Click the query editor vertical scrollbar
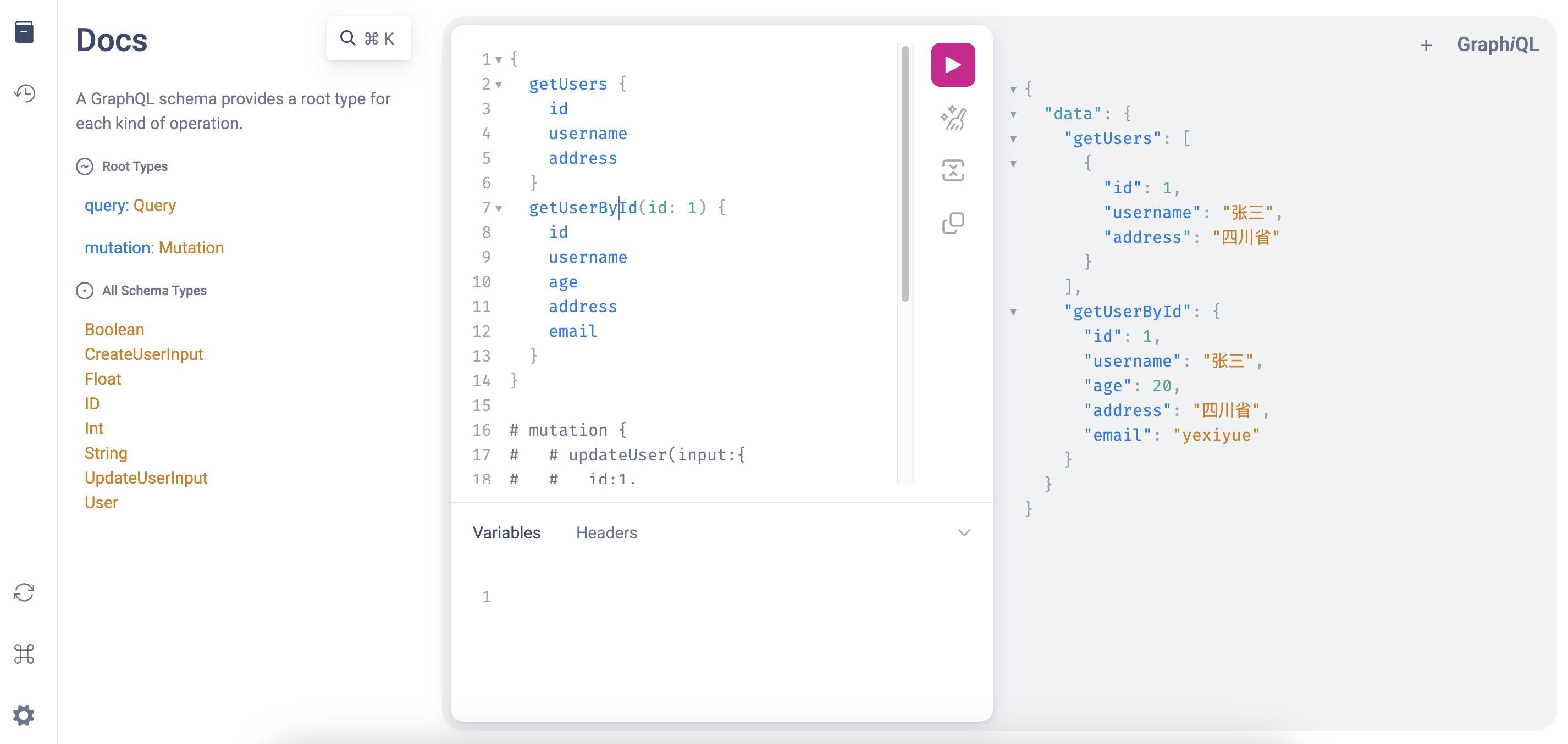This screenshot has width=1568, height=744. 905,174
